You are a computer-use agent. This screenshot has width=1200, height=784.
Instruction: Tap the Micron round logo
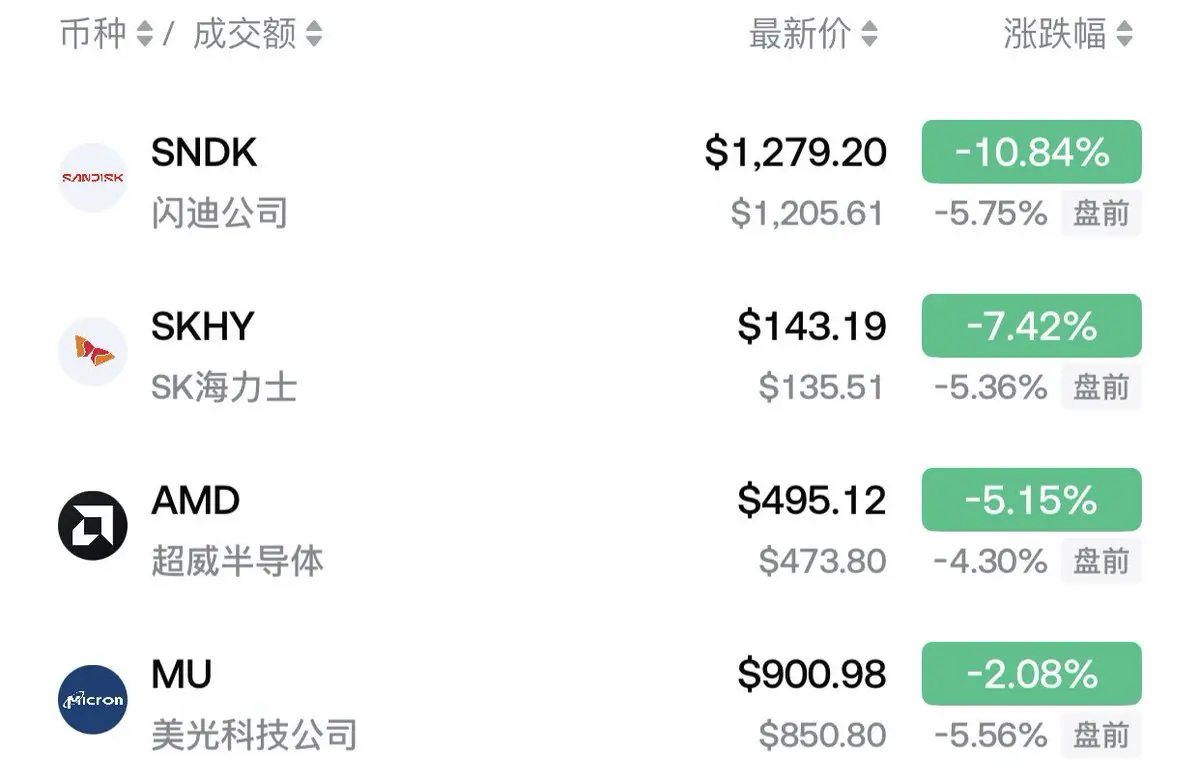[x=93, y=700]
